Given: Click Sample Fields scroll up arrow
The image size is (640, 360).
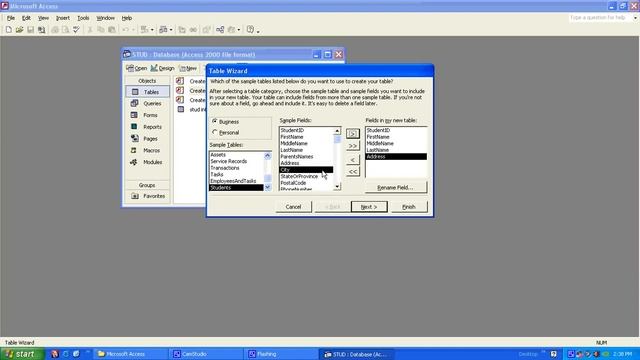Looking at the screenshot, I should 337,131.
